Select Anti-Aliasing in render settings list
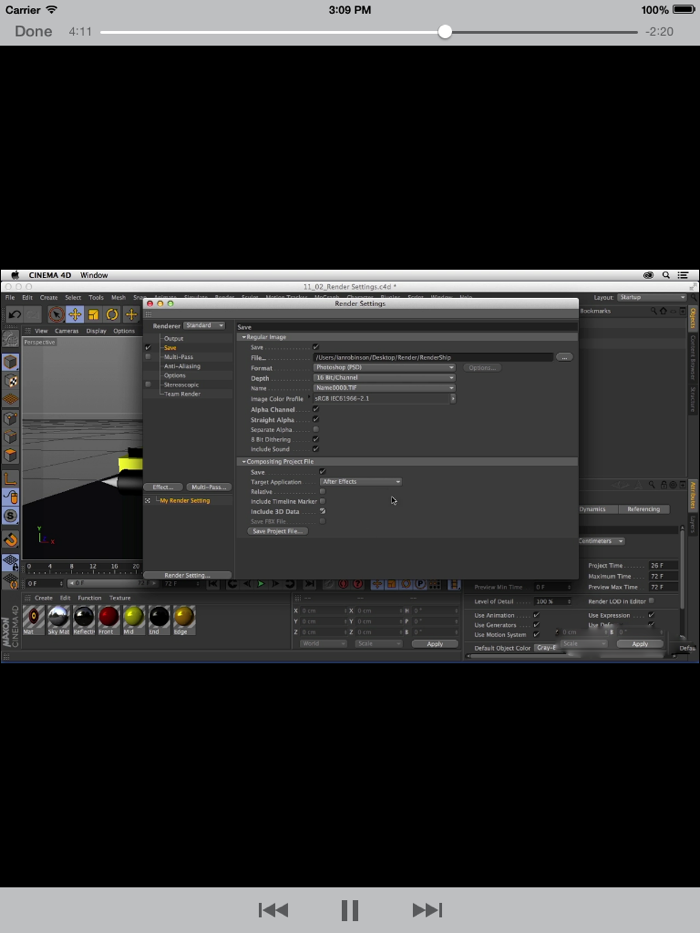Viewport: 700px width, 933px height. coord(182,366)
